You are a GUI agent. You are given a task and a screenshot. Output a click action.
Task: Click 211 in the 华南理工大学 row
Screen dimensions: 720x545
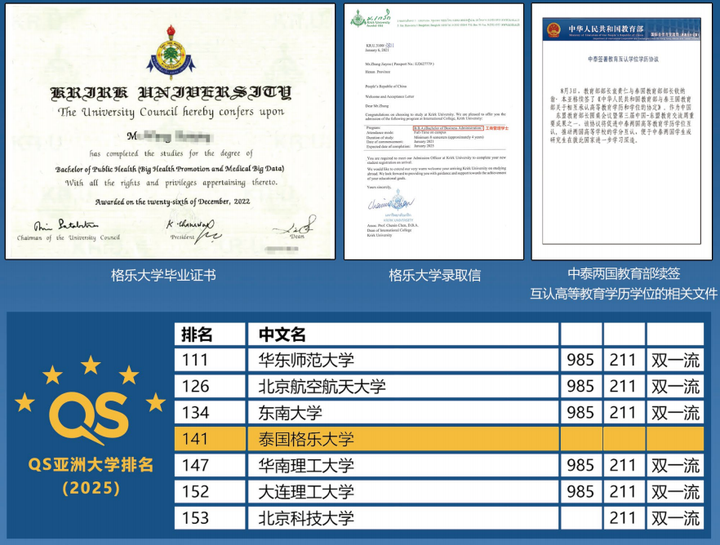click(x=623, y=465)
